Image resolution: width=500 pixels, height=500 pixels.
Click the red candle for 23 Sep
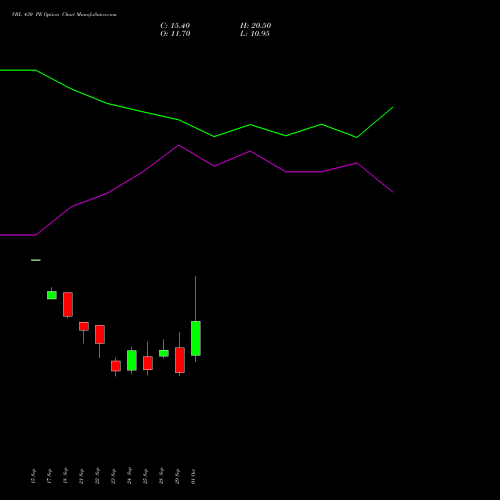click(116, 366)
